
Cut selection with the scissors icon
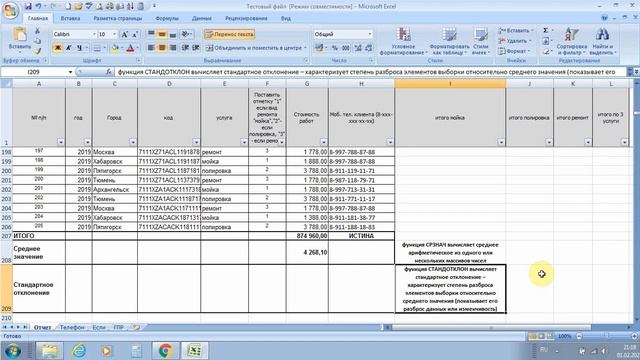click(x=38, y=31)
